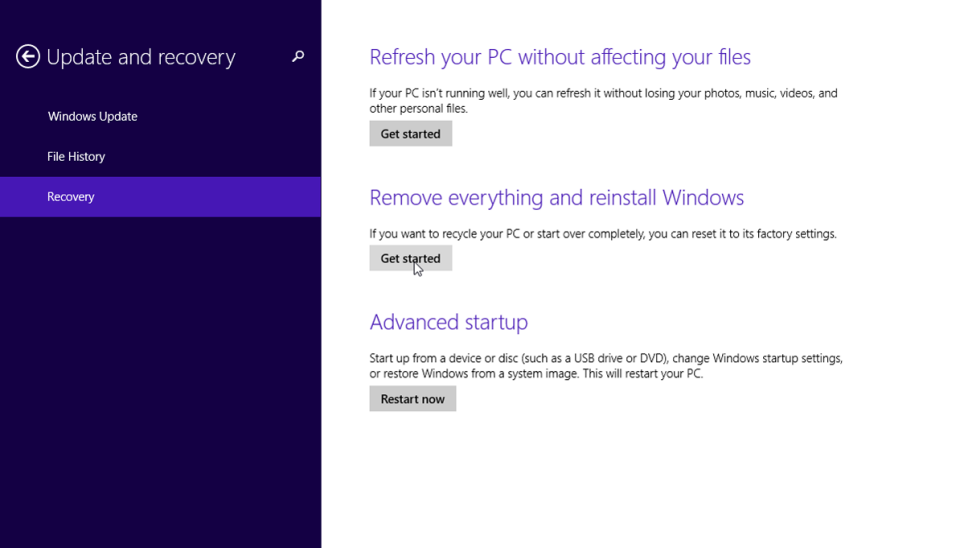Viewport: 960px width, 548px height.
Task: Go back using the circled arrow icon
Action: pos(28,56)
